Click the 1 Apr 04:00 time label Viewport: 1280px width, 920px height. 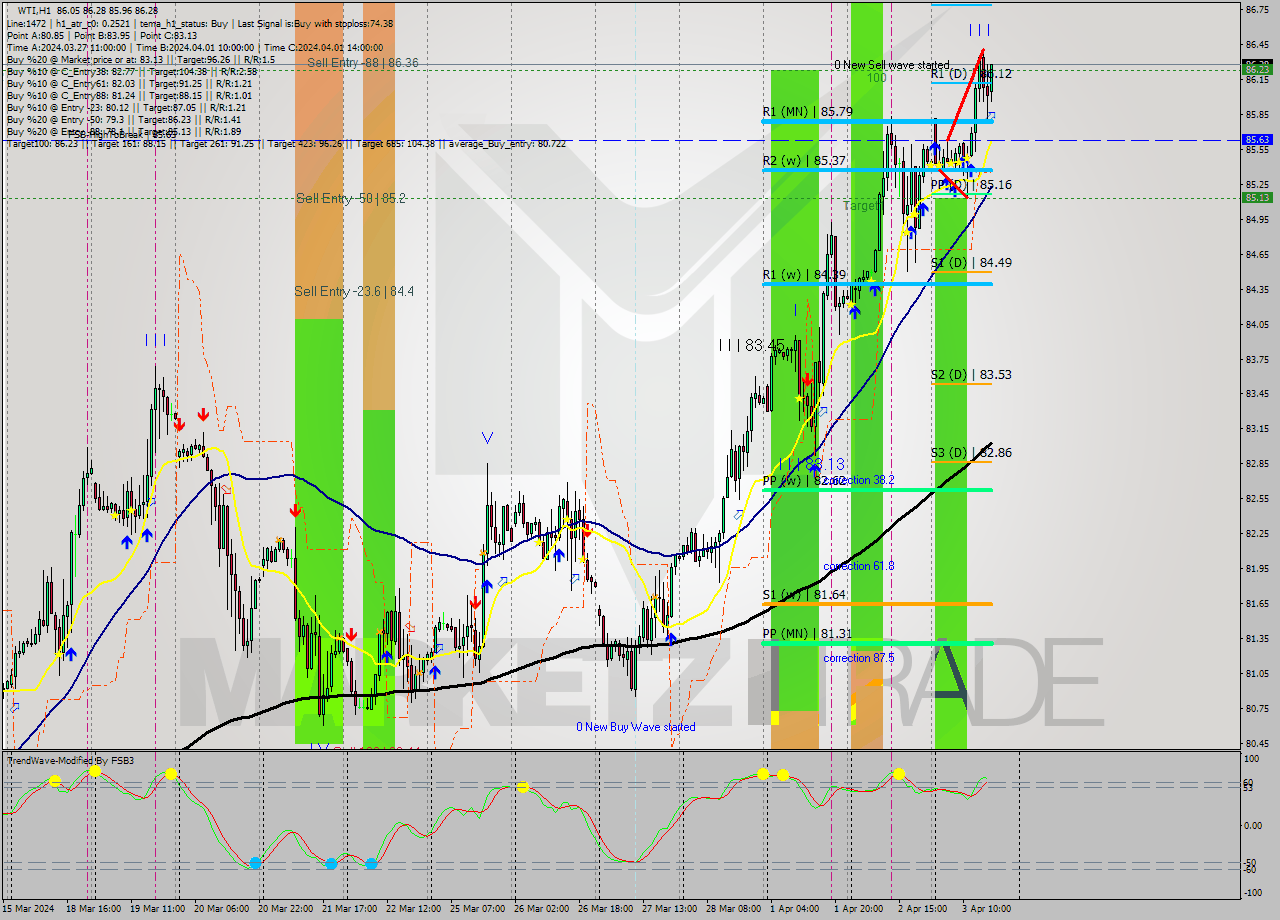[795, 909]
